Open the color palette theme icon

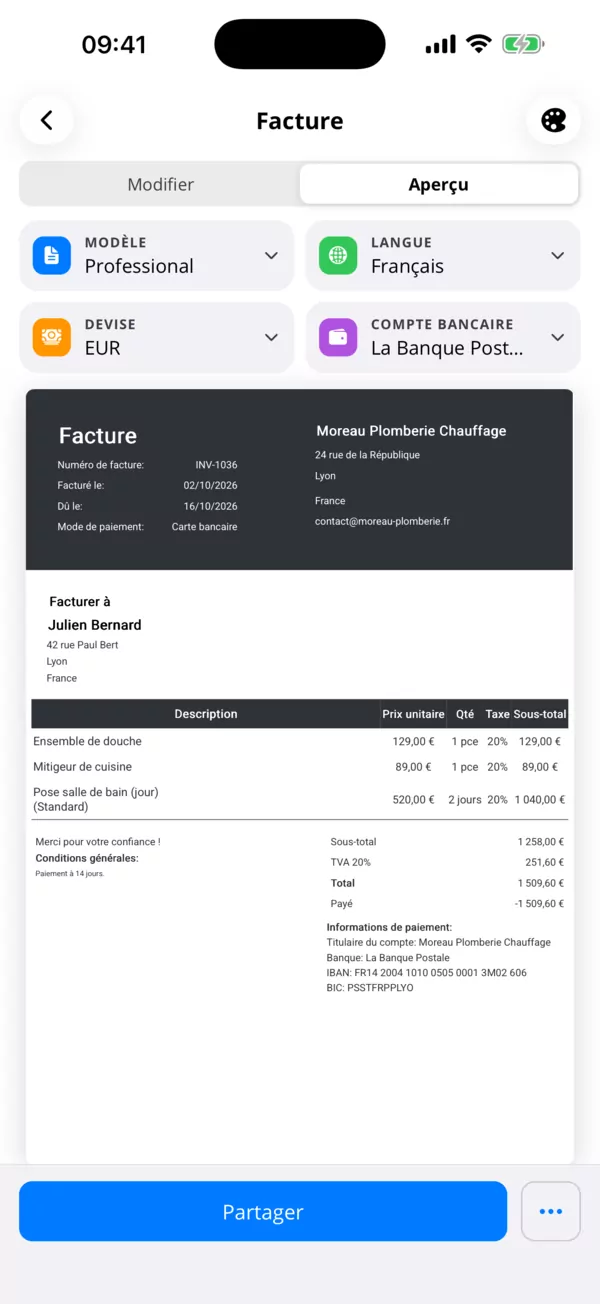(x=553, y=121)
